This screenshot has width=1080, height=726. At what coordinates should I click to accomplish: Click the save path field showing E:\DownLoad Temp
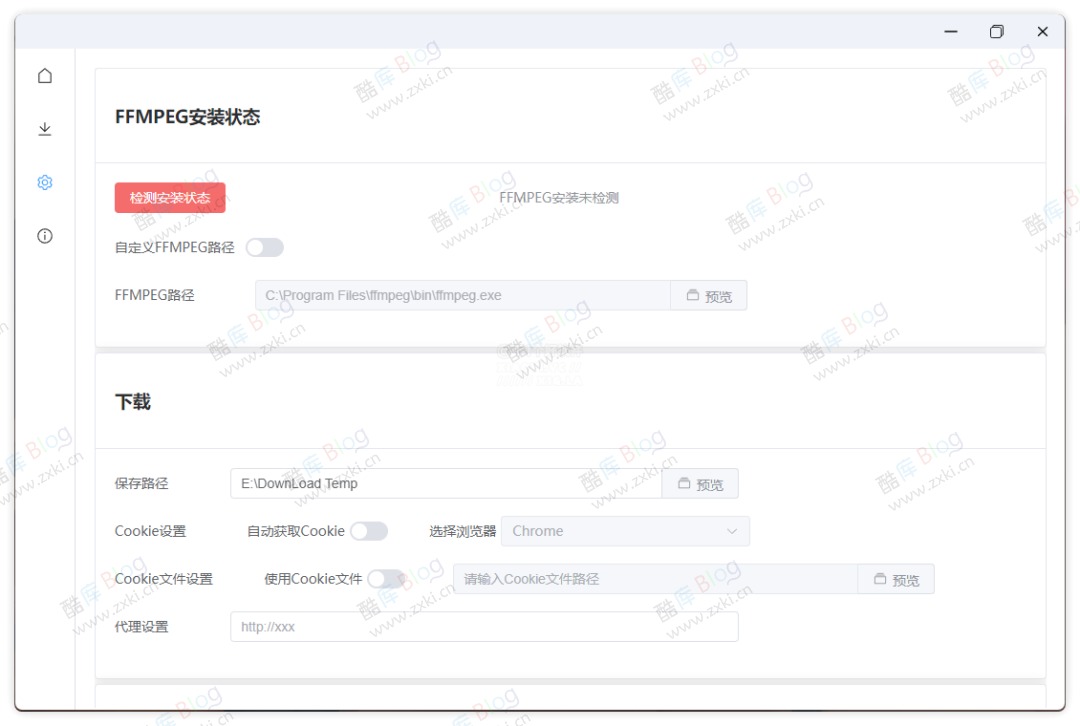tap(445, 483)
